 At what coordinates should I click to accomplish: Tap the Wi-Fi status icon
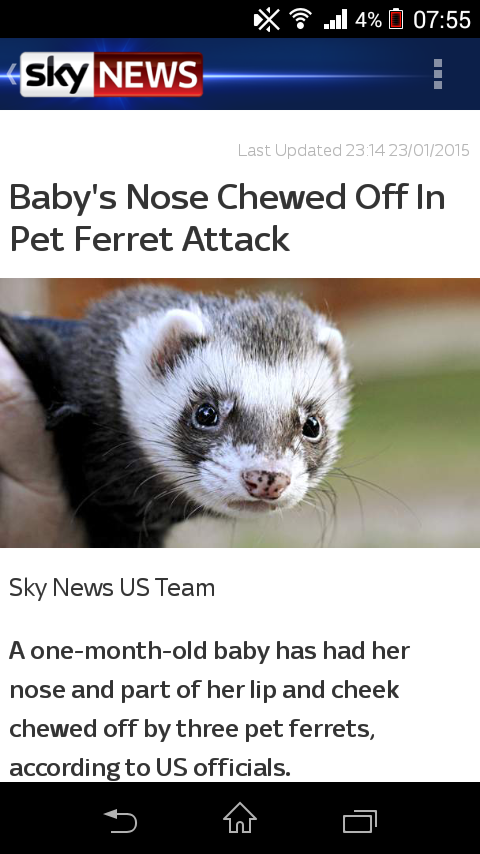(300, 20)
